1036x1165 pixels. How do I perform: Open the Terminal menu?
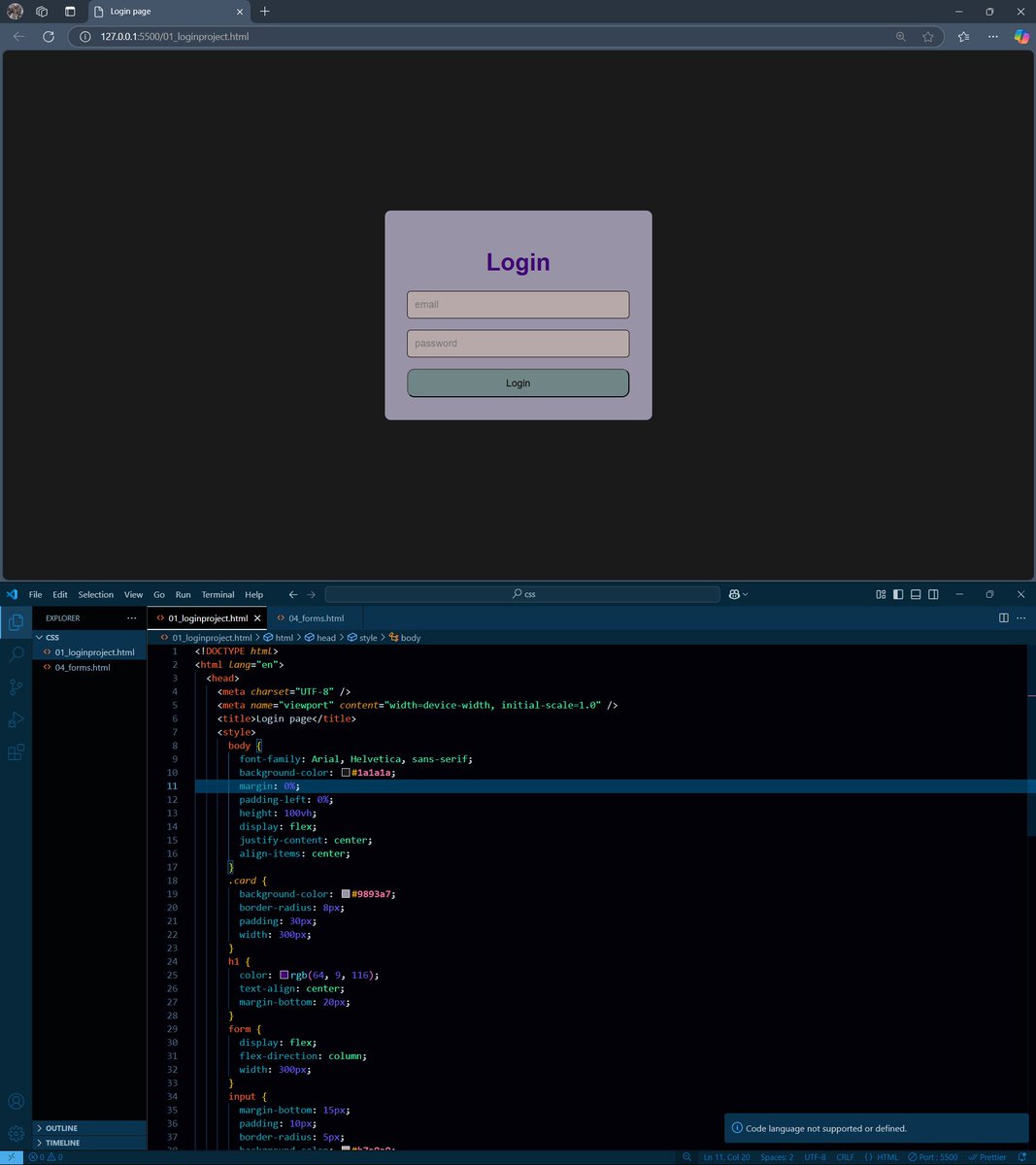217,594
